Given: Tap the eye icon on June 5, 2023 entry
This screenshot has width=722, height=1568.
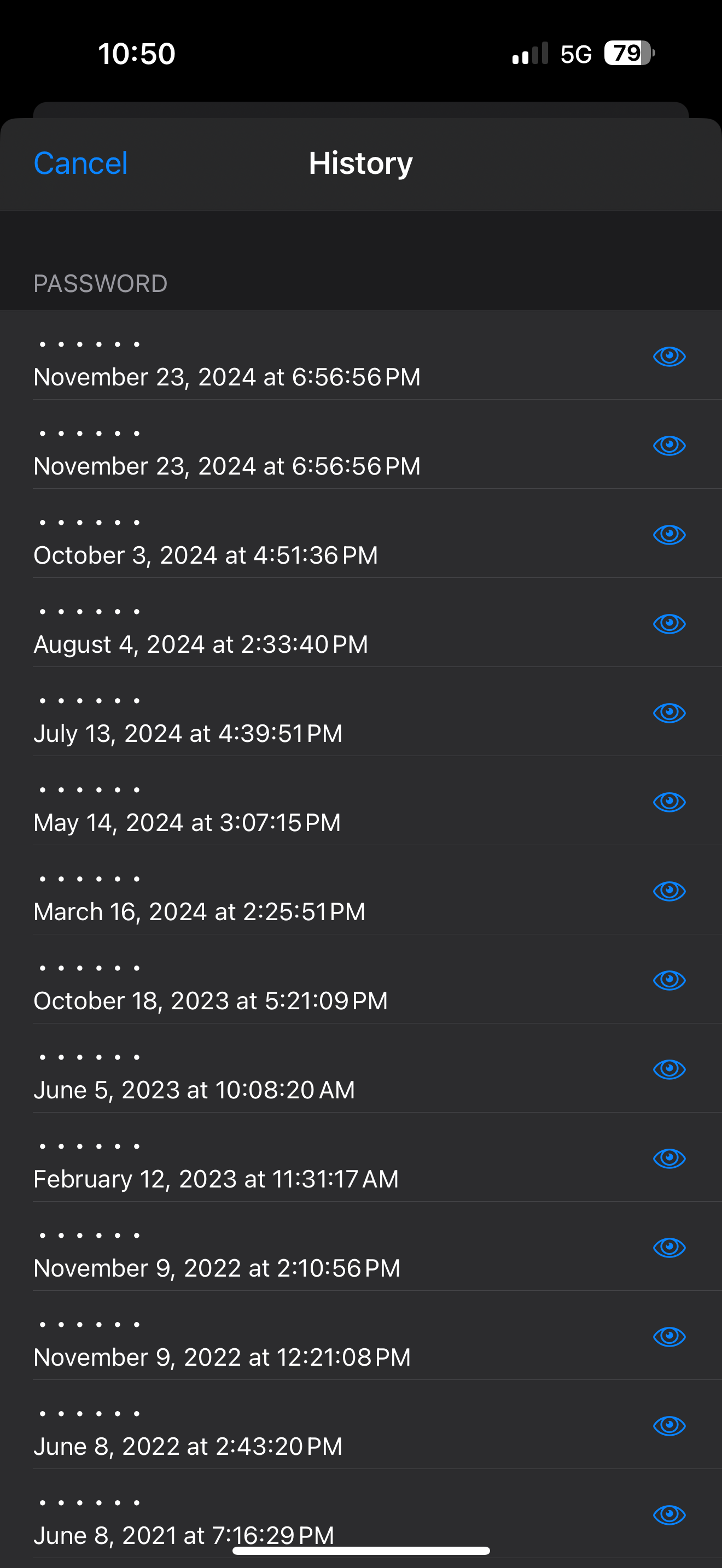Looking at the screenshot, I should (x=669, y=1069).
